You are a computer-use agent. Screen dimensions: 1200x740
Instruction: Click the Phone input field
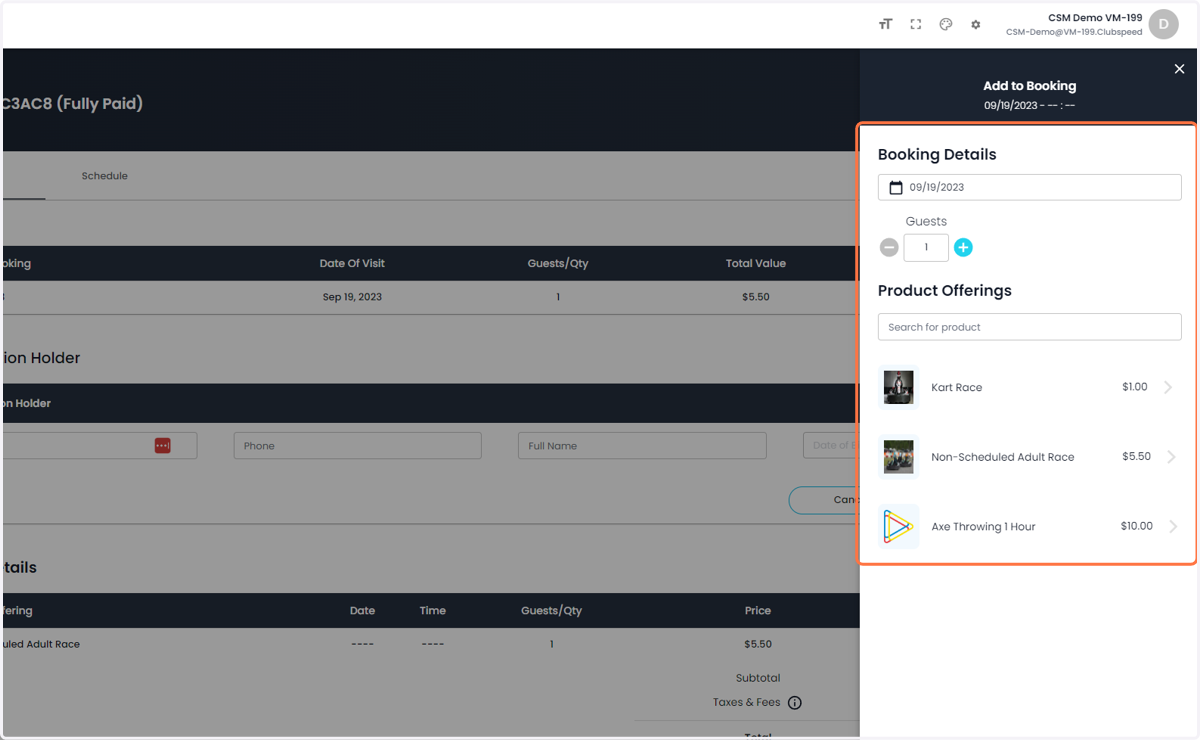pos(357,446)
